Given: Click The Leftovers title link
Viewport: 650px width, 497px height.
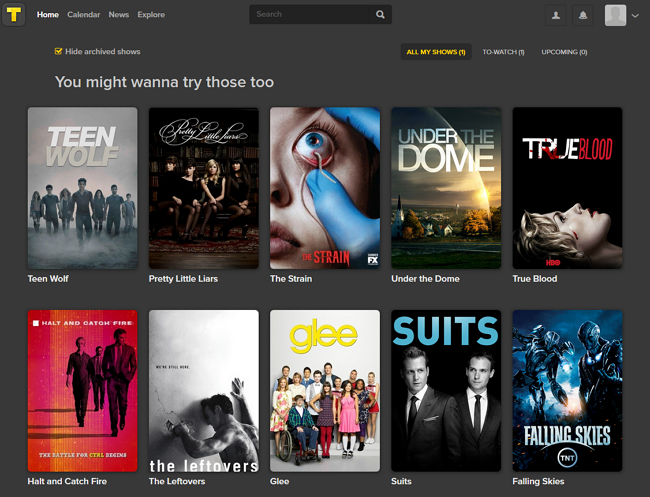Looking at the screenshot, I should (177, 482).
